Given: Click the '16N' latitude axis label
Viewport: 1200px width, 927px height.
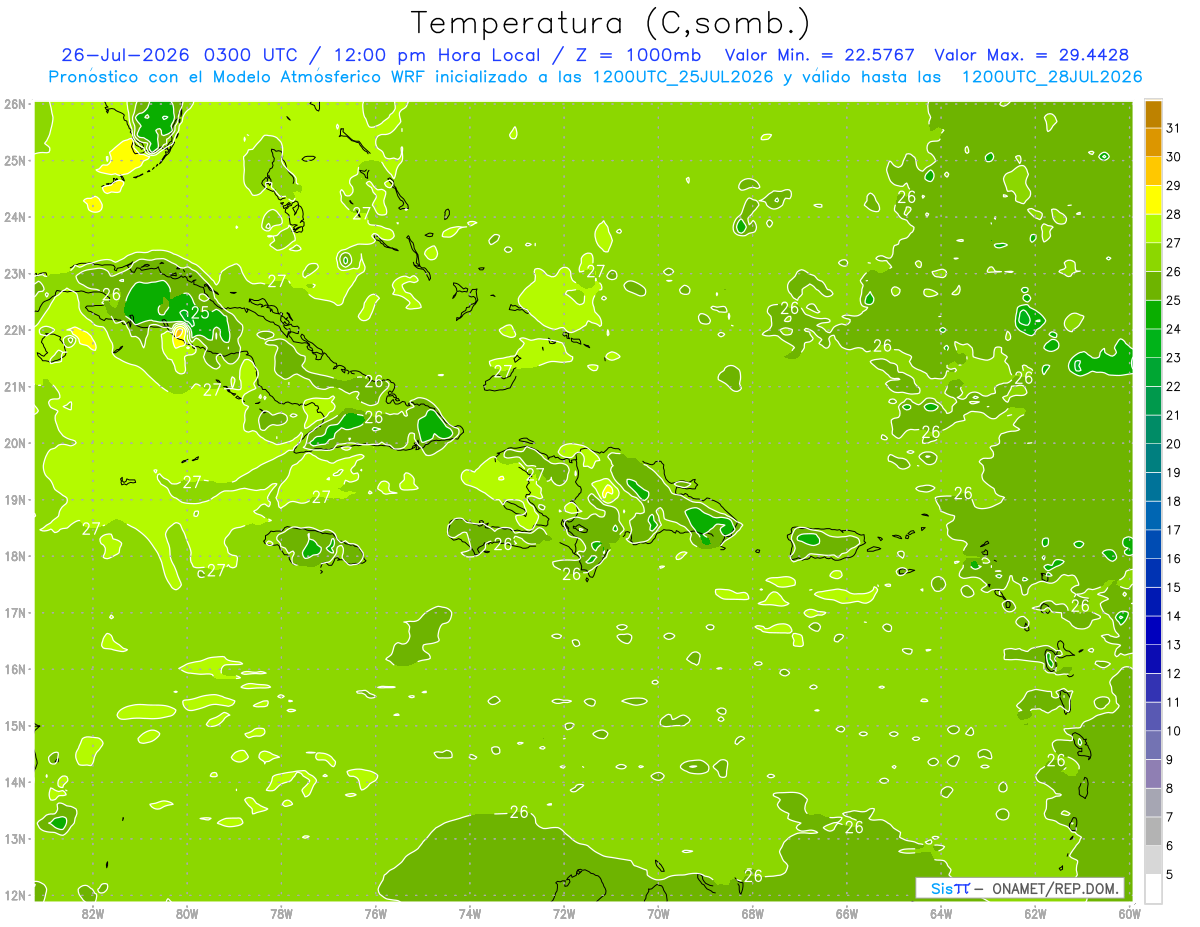Looking at the screenshot, I should tap(14, 669).
